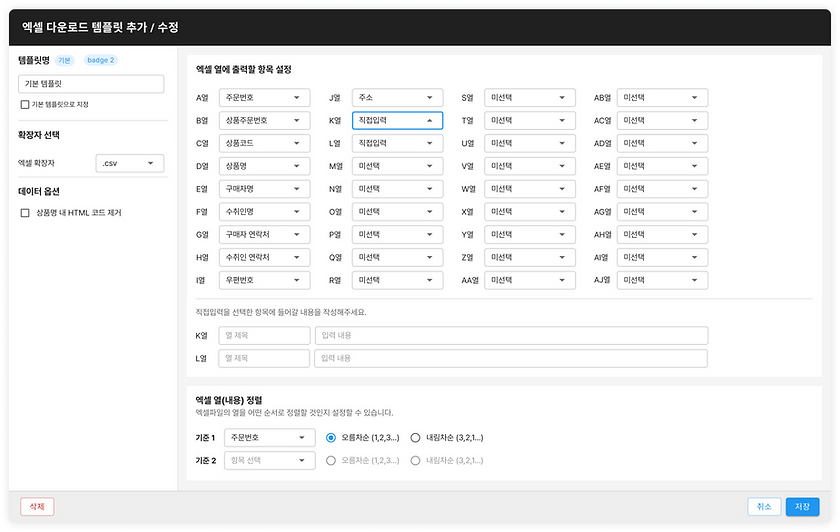Open the 엑셀 확장자 .csv dropdown

tap(130, 163)
